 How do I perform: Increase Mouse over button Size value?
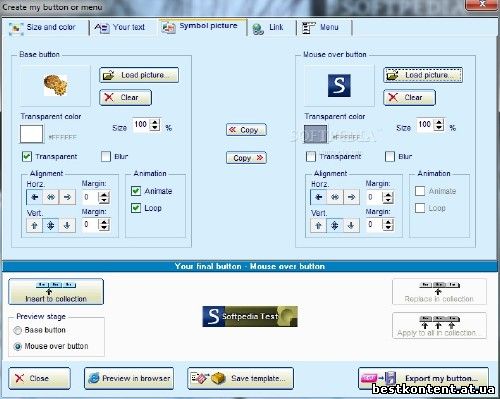click(x=439, y=122)
